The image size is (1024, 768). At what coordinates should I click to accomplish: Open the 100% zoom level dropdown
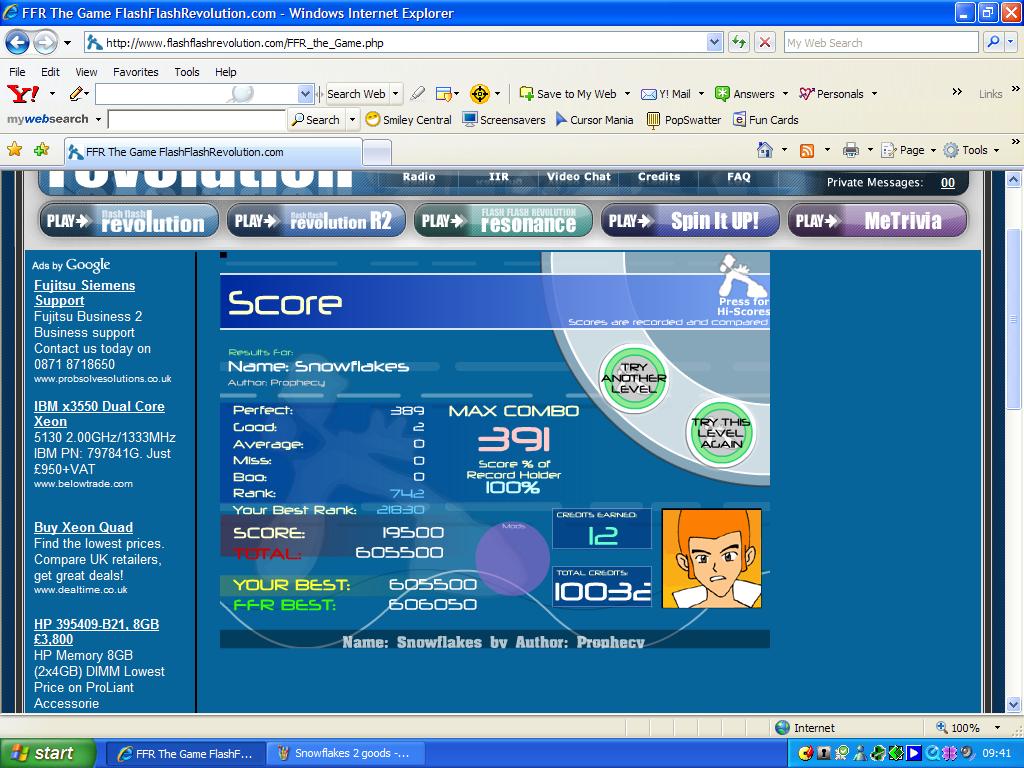[997, 728]
